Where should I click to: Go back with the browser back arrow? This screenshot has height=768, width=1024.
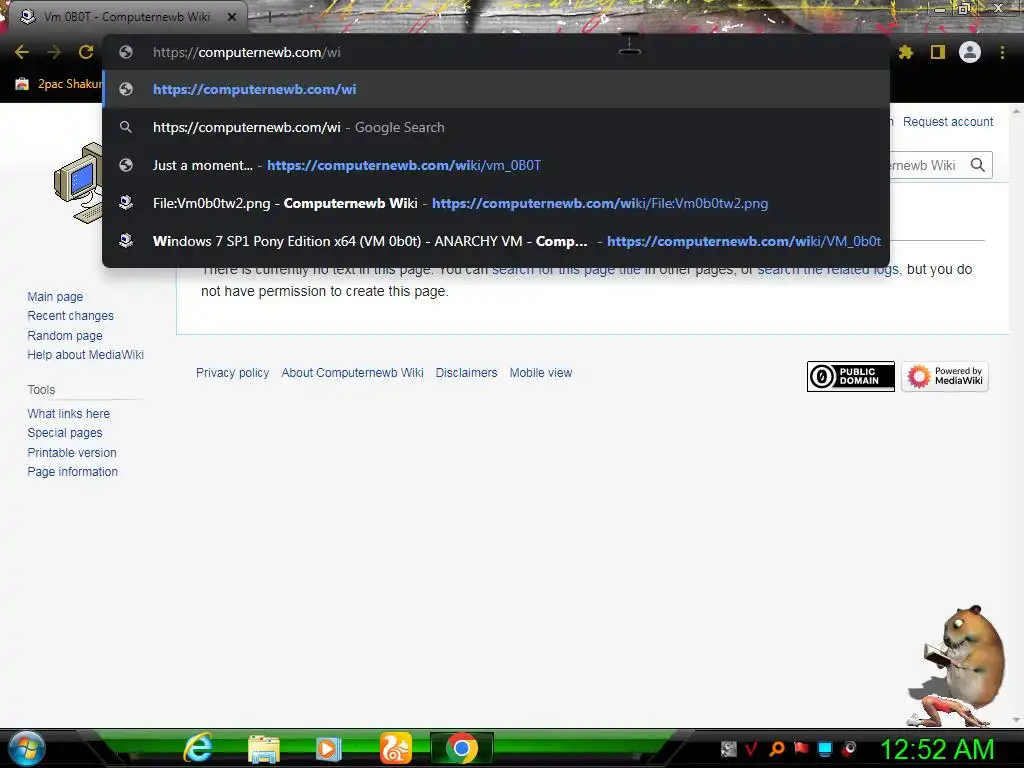coord(22,52)
